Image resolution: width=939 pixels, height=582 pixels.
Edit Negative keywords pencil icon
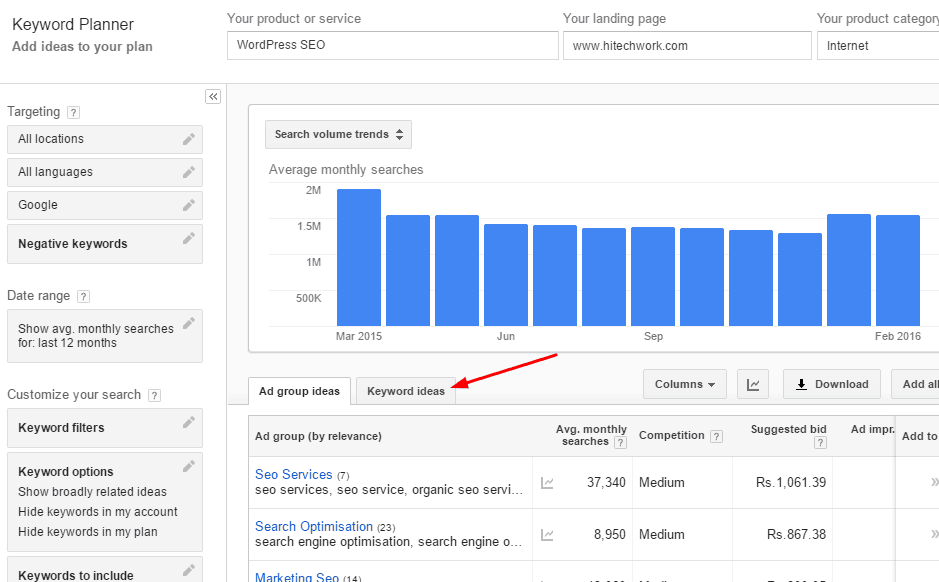pos(189,238)
